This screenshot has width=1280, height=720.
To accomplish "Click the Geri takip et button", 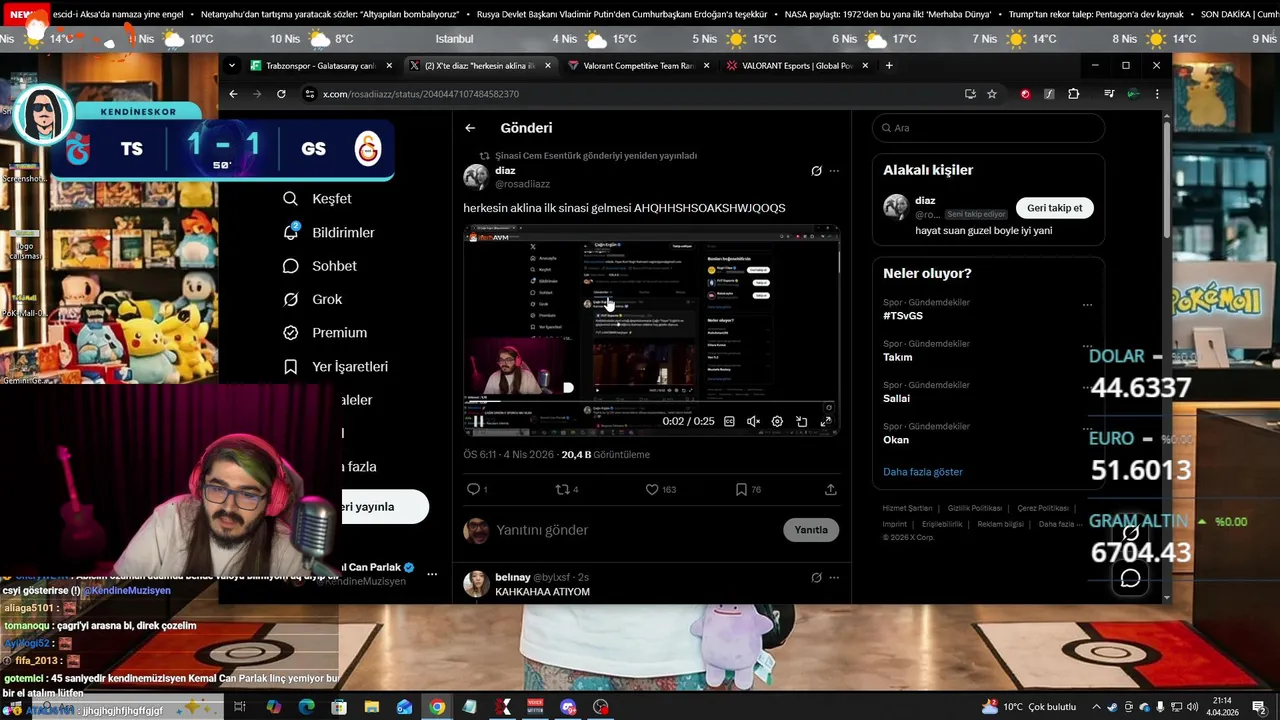I will click(1055, 208).
